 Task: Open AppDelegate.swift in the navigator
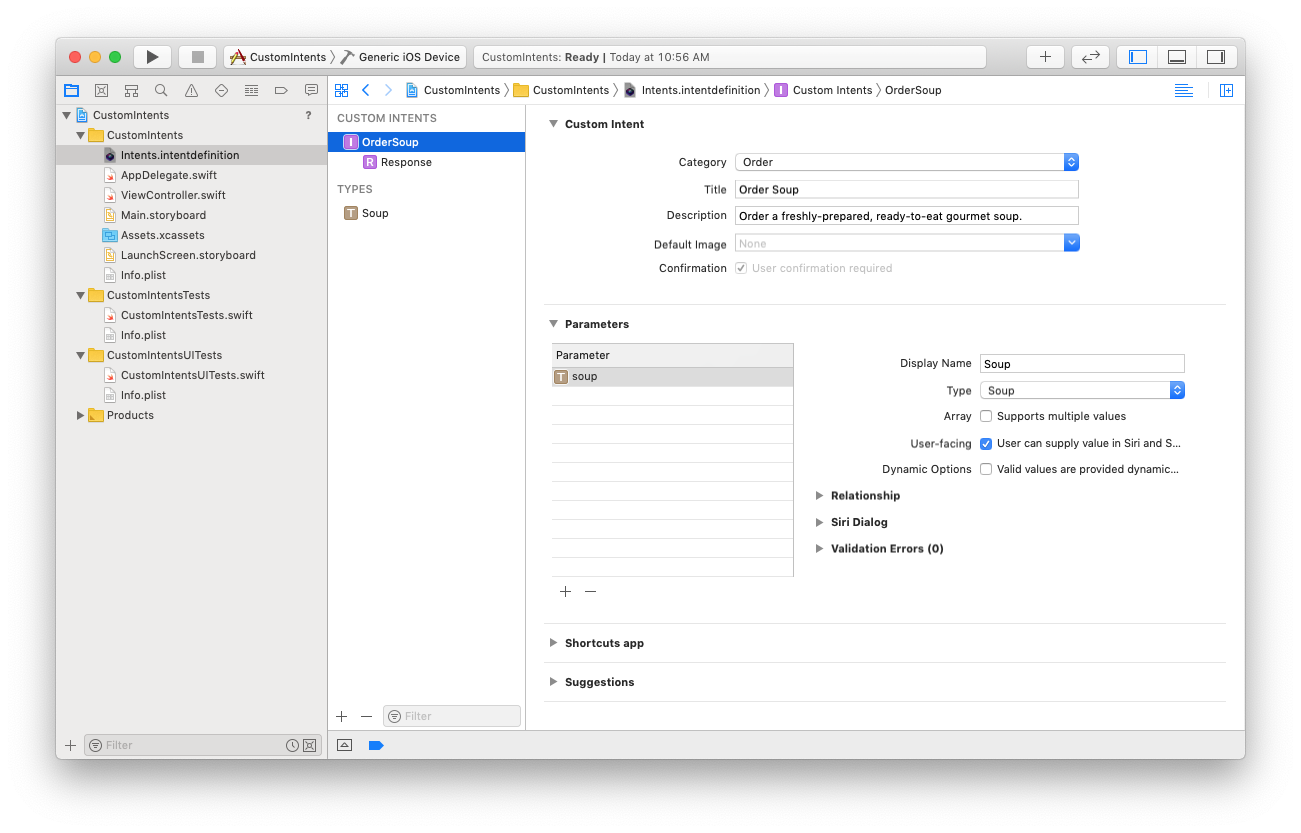[168, 175]
